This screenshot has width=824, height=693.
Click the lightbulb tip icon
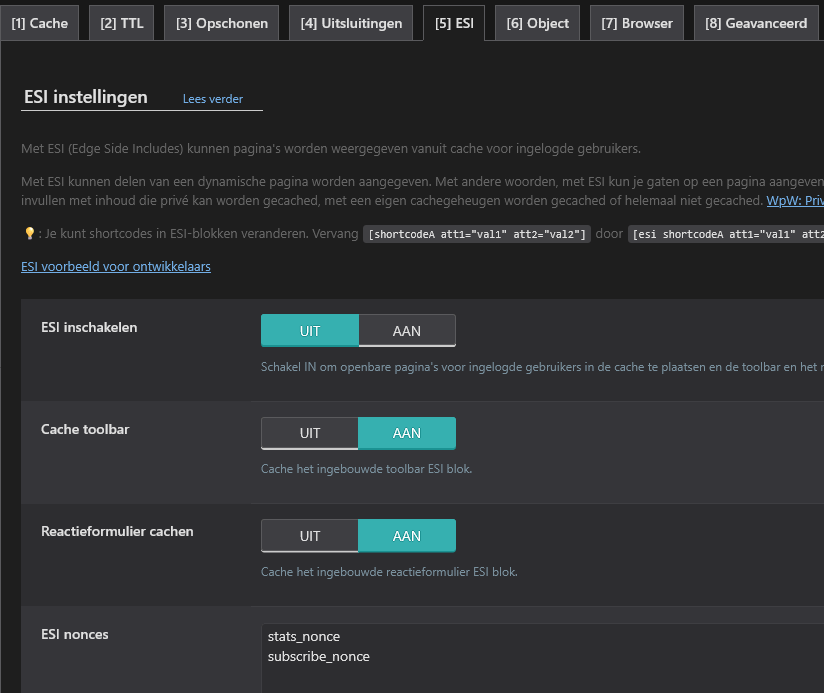[x=29, y=234]
